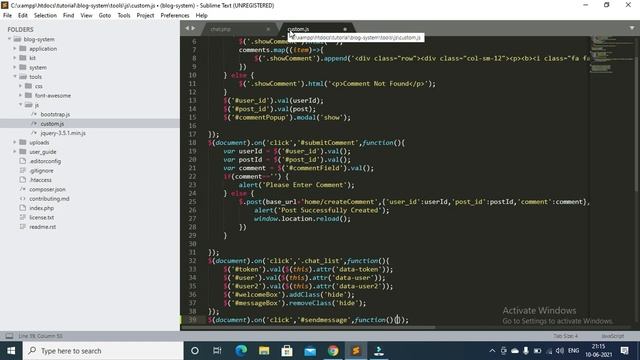Image resolution: width=640 pixels, height=360 pixels.
Task: Collapse the js folder
Action: 21,105
